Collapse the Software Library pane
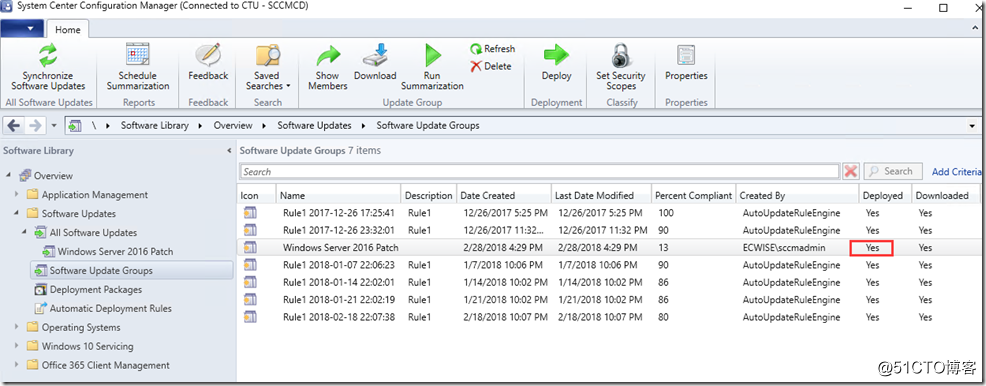The height and width of the screenshot is (386, 986). [x=229, y=151]
